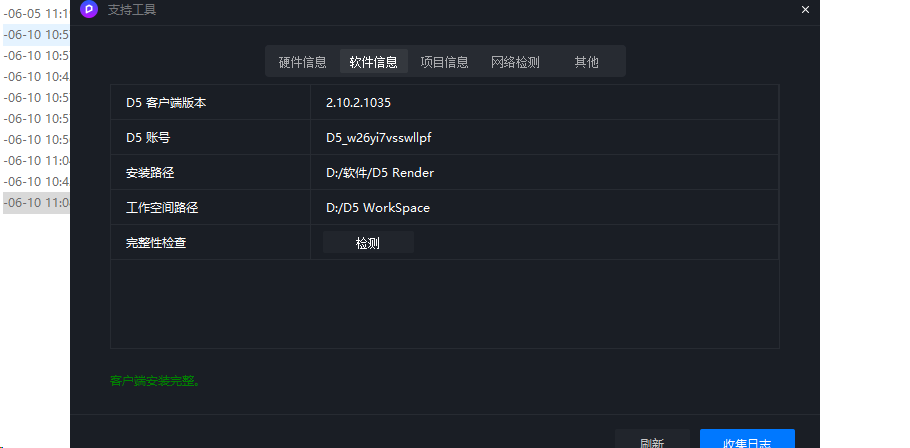Click the install path D:/软件/D5 Render
The height and width of the screenshot is (448, 910).
click(x=380, y=172)
